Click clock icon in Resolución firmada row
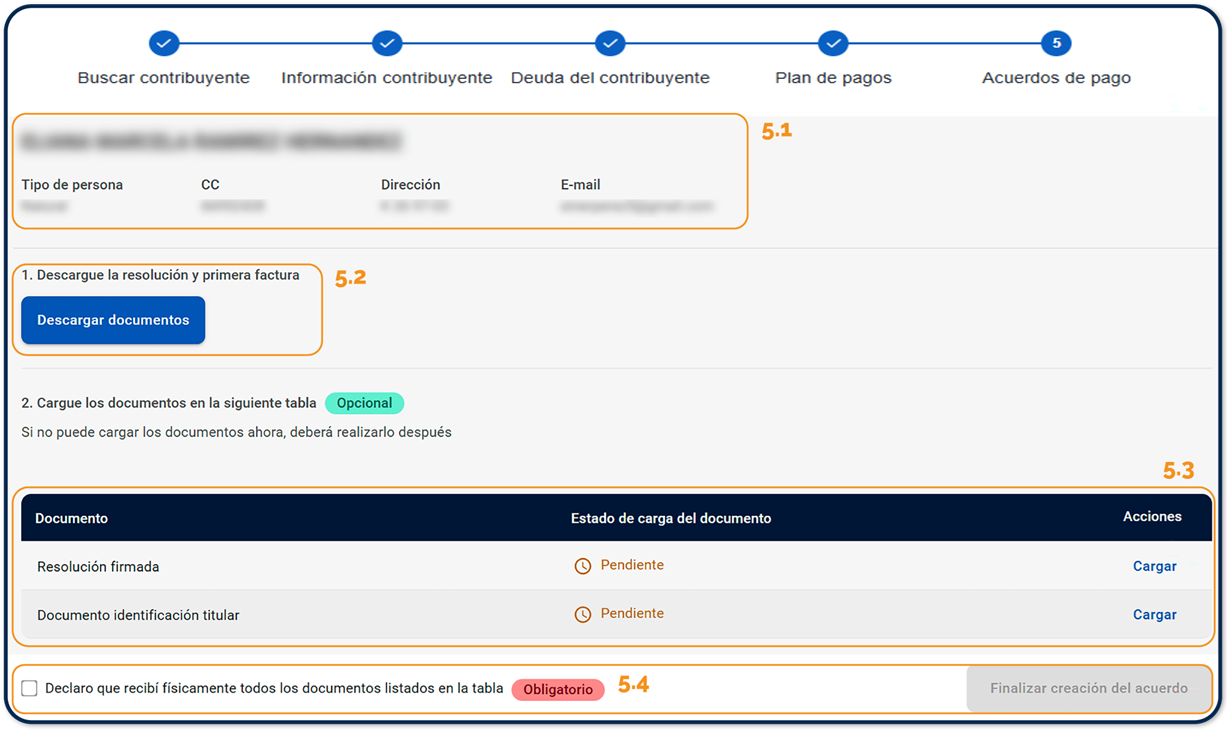The height and width of the screenshot is (731, 1227). tap(583, 567)
